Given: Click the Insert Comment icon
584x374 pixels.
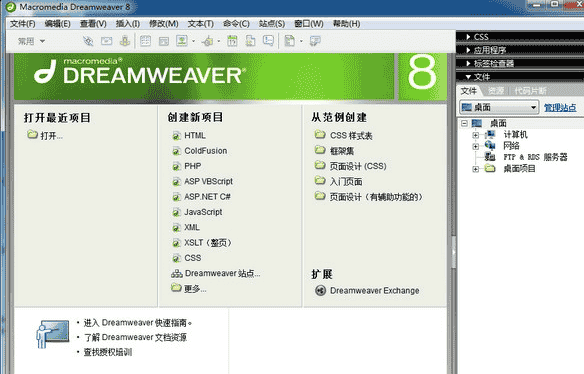Looking at the screenshot, I should tap(268, 41).
